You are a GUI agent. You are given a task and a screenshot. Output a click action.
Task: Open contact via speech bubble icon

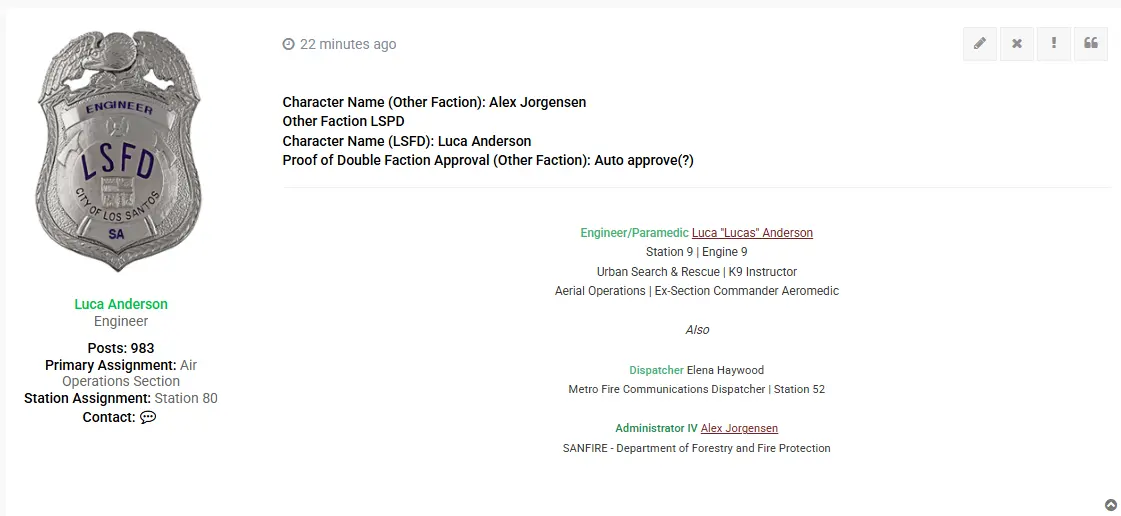(x=148, y=417)
